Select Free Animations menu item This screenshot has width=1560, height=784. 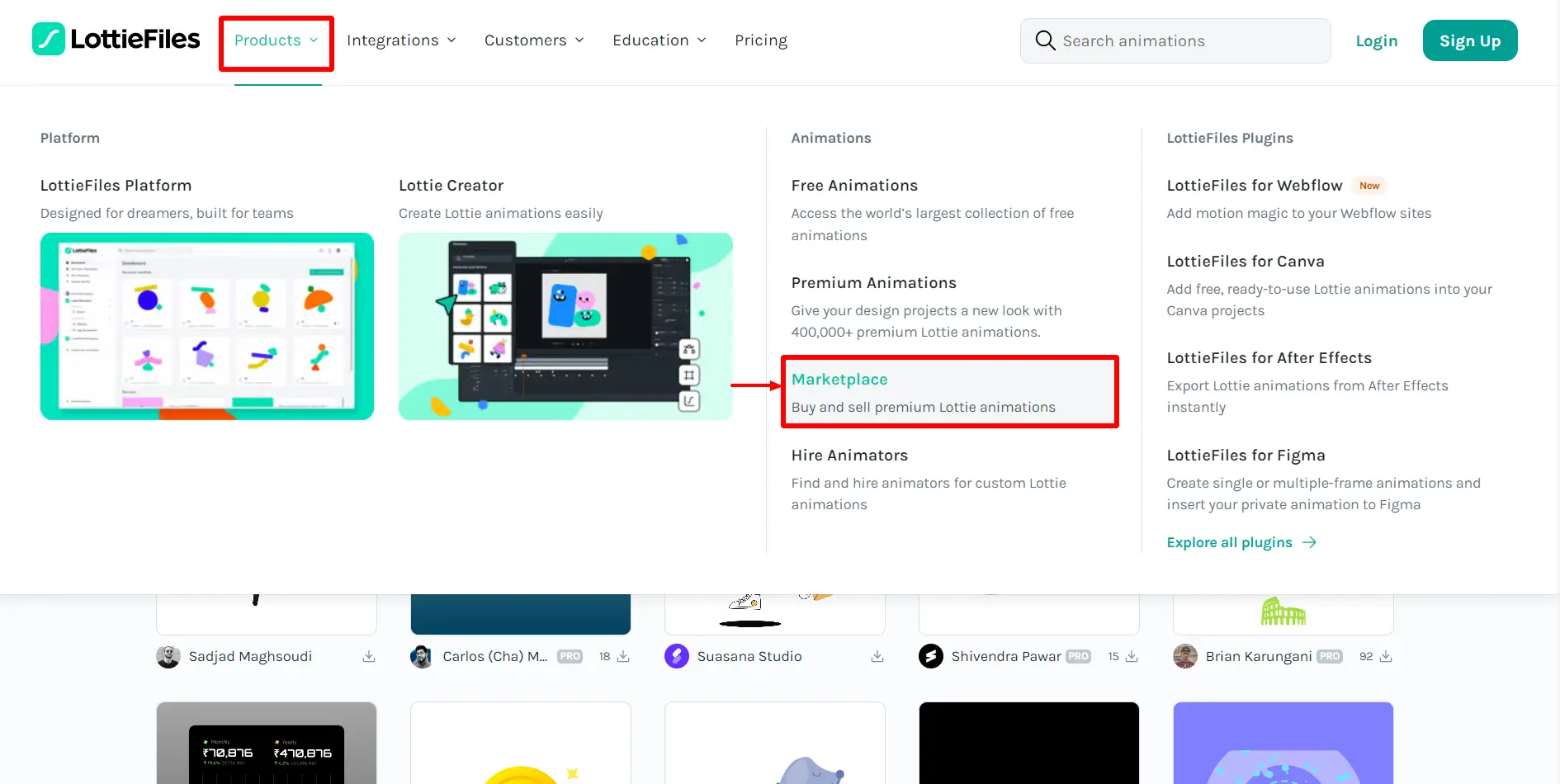point(854,186)
